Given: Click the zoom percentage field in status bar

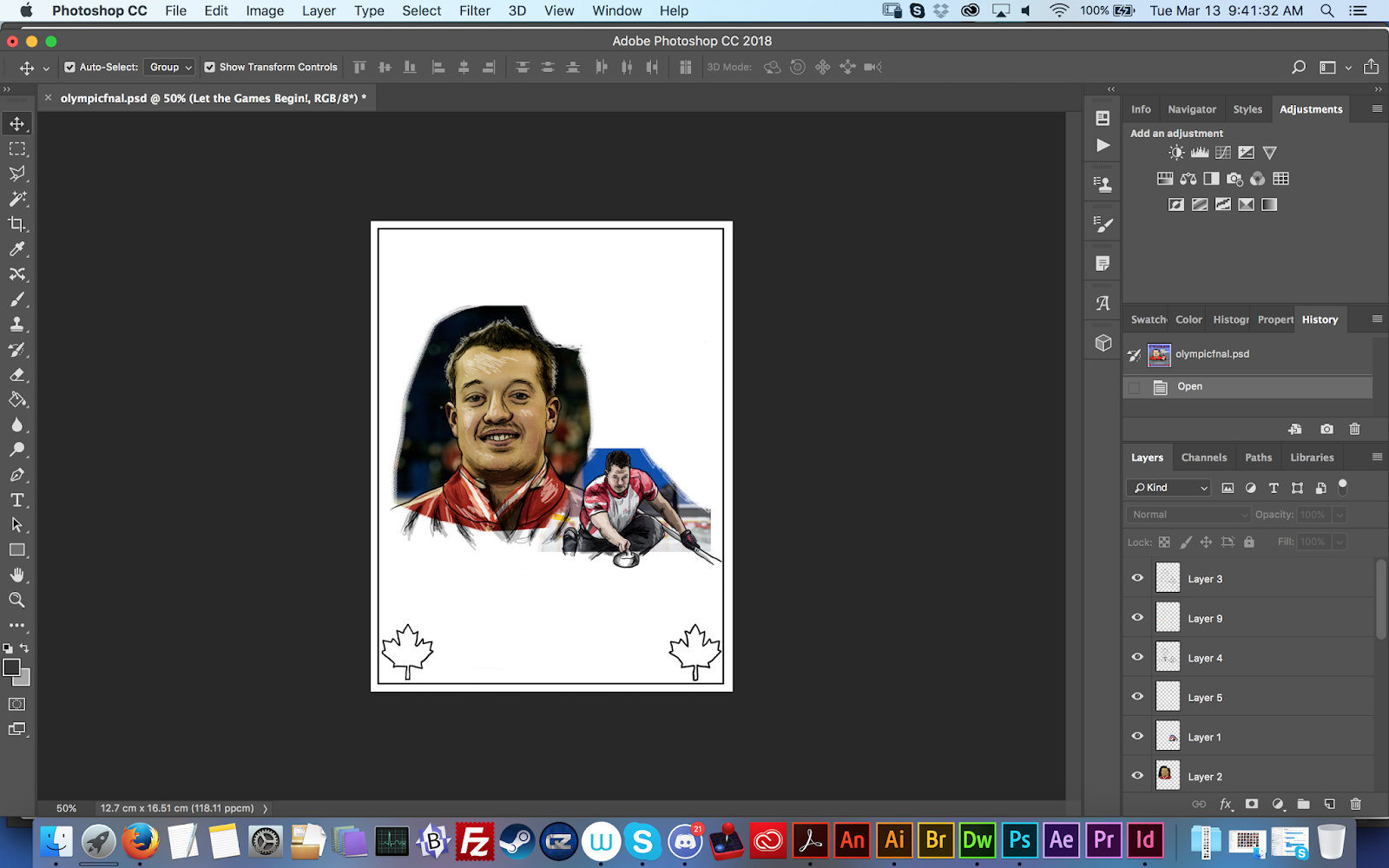Looking at the screenshot, I should [67, 808].
